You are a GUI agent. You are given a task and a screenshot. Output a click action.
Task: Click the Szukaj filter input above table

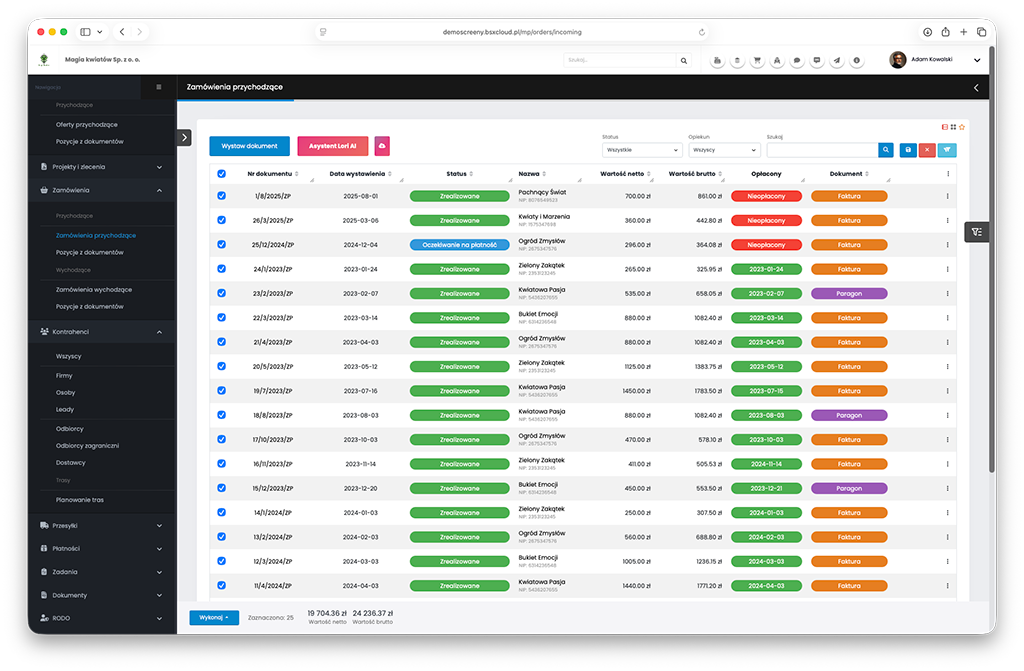tap(822, 150)
